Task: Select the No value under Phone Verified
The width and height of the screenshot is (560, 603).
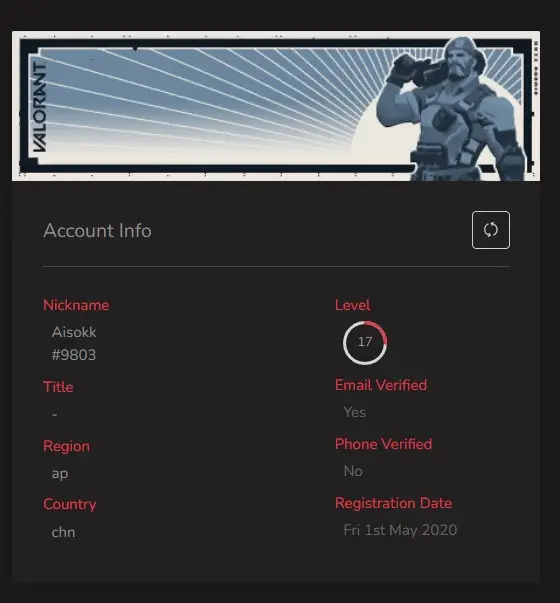Action: click(353, 471)
